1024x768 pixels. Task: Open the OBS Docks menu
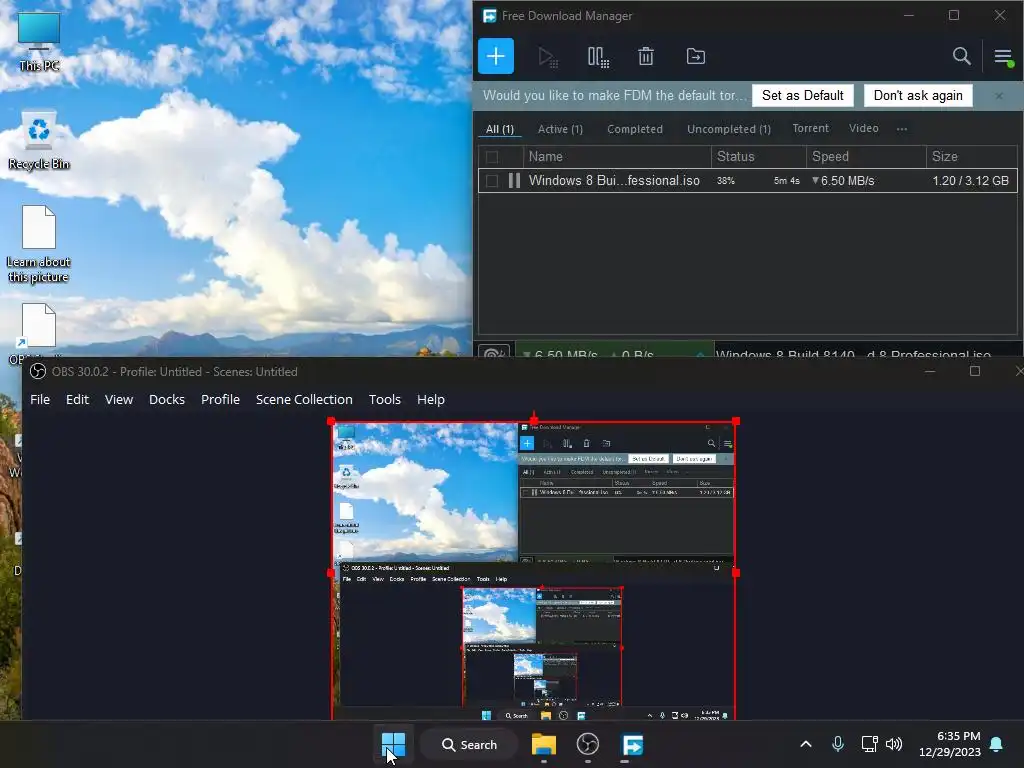click(x=167, y=399)
